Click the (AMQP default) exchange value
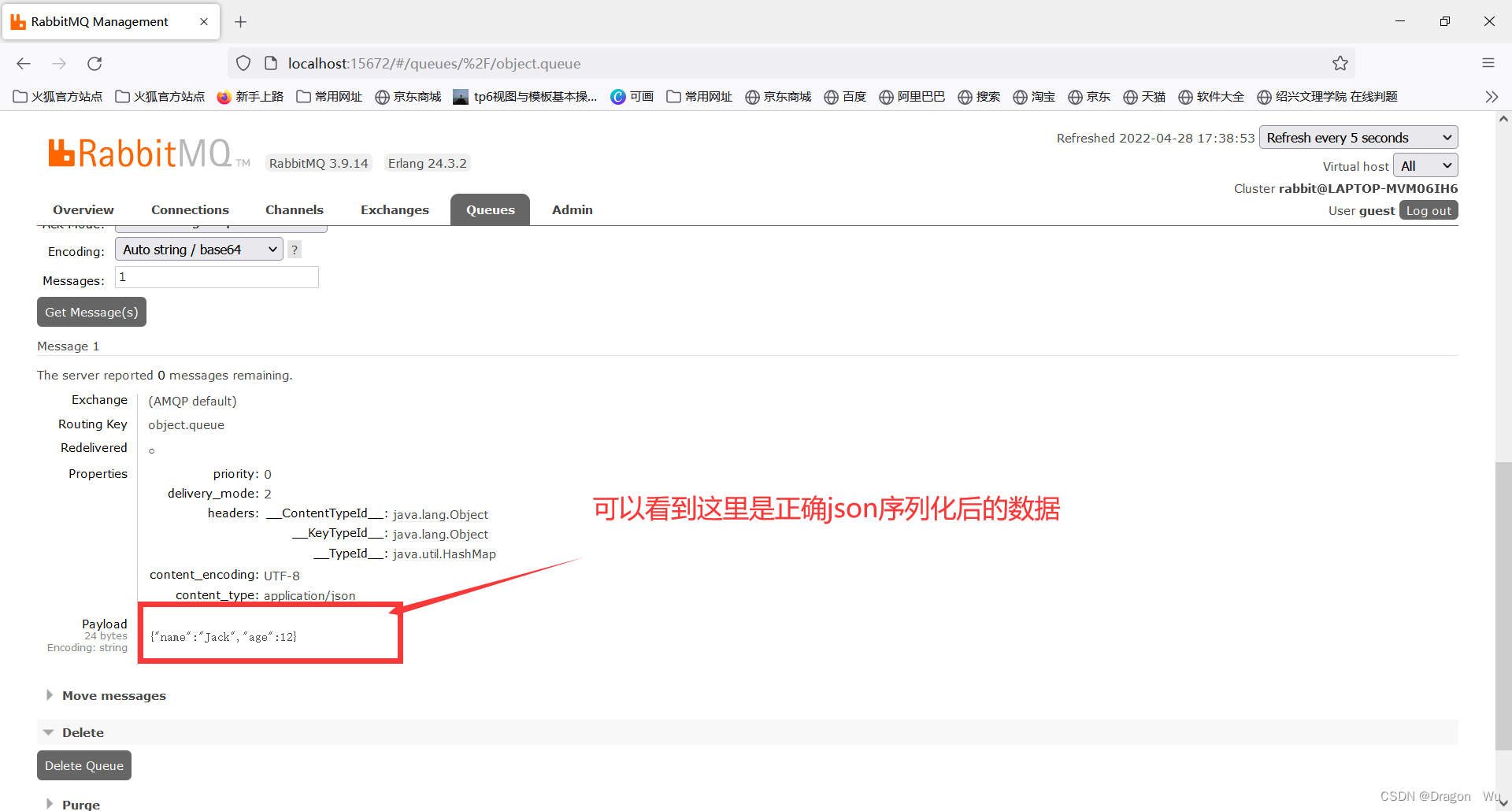Screen dimensions: 1512x811 (x=192, y=402)
